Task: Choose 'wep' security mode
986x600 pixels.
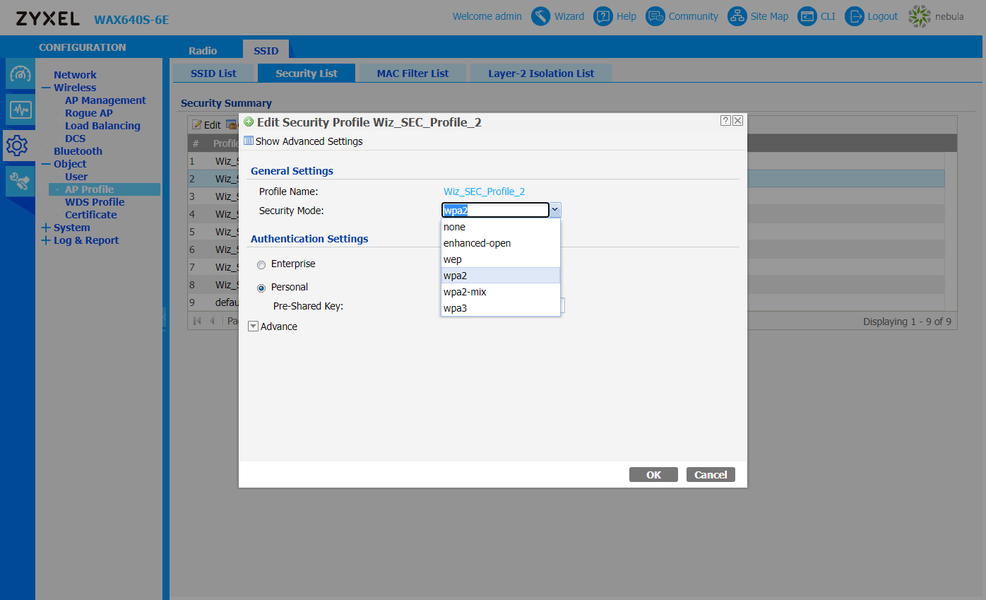Action: tap(501, 260)
